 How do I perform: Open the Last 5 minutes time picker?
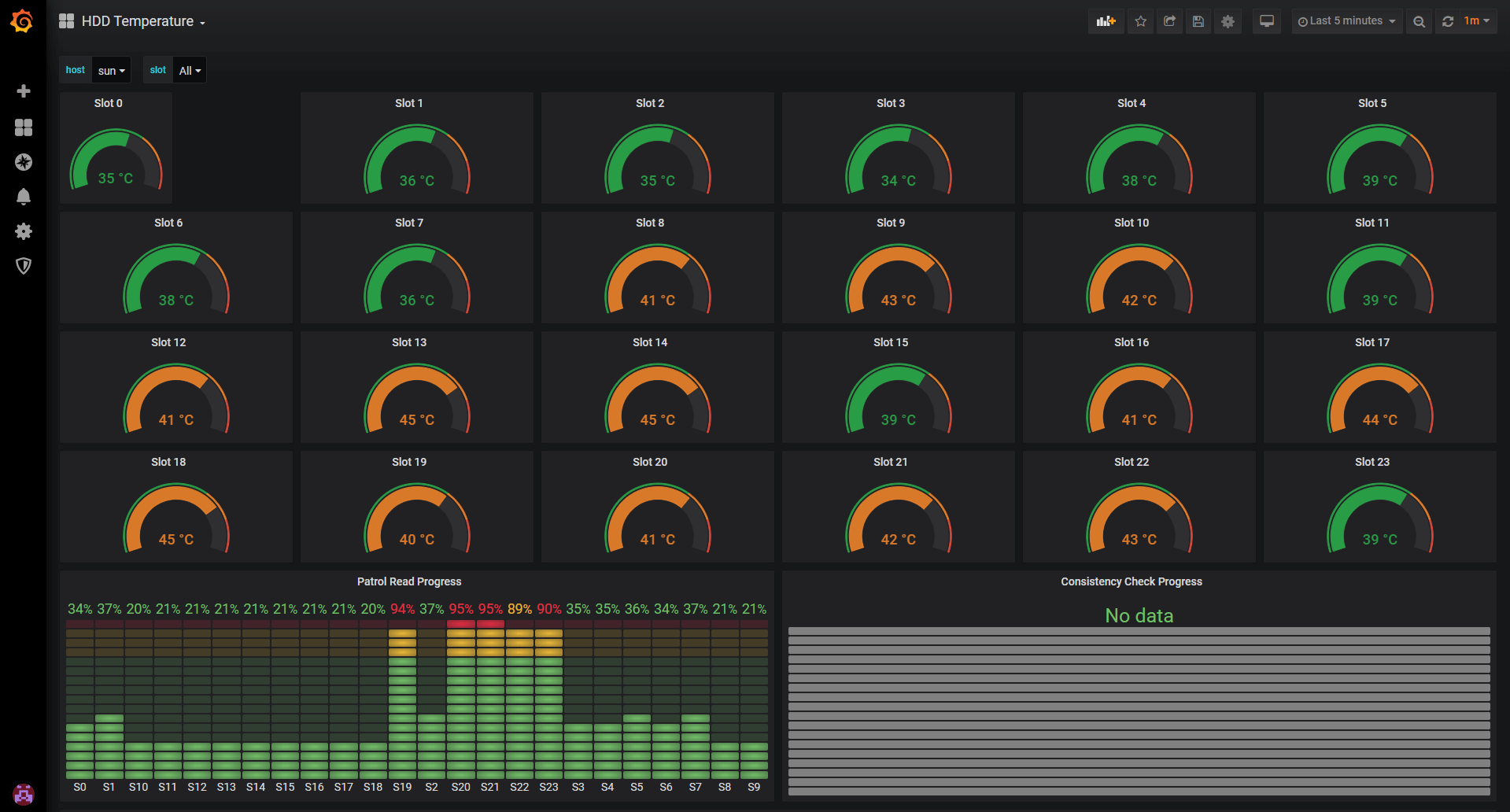(x=1346, y=21)
